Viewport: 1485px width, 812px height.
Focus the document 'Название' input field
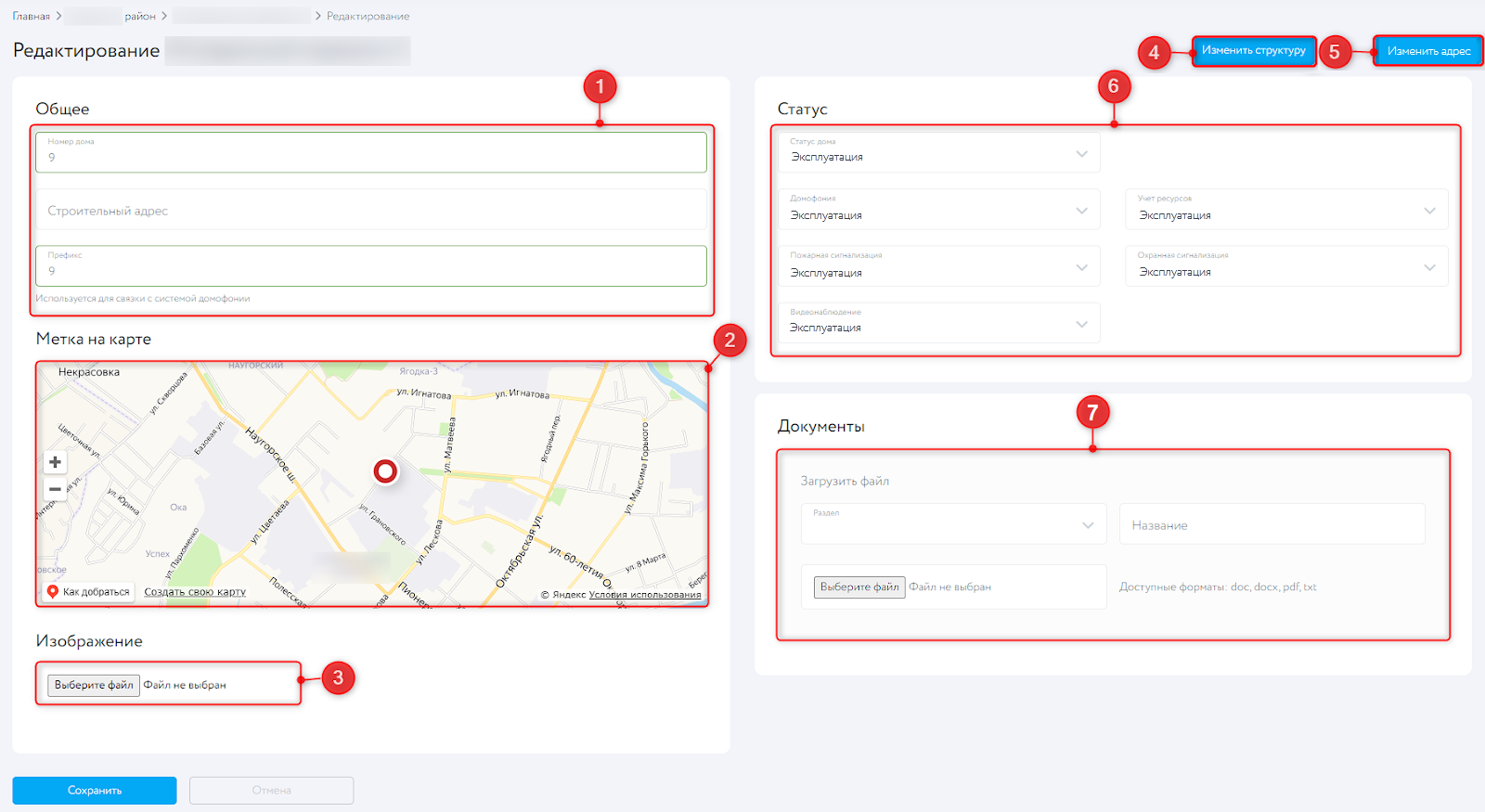point(1272,524)
